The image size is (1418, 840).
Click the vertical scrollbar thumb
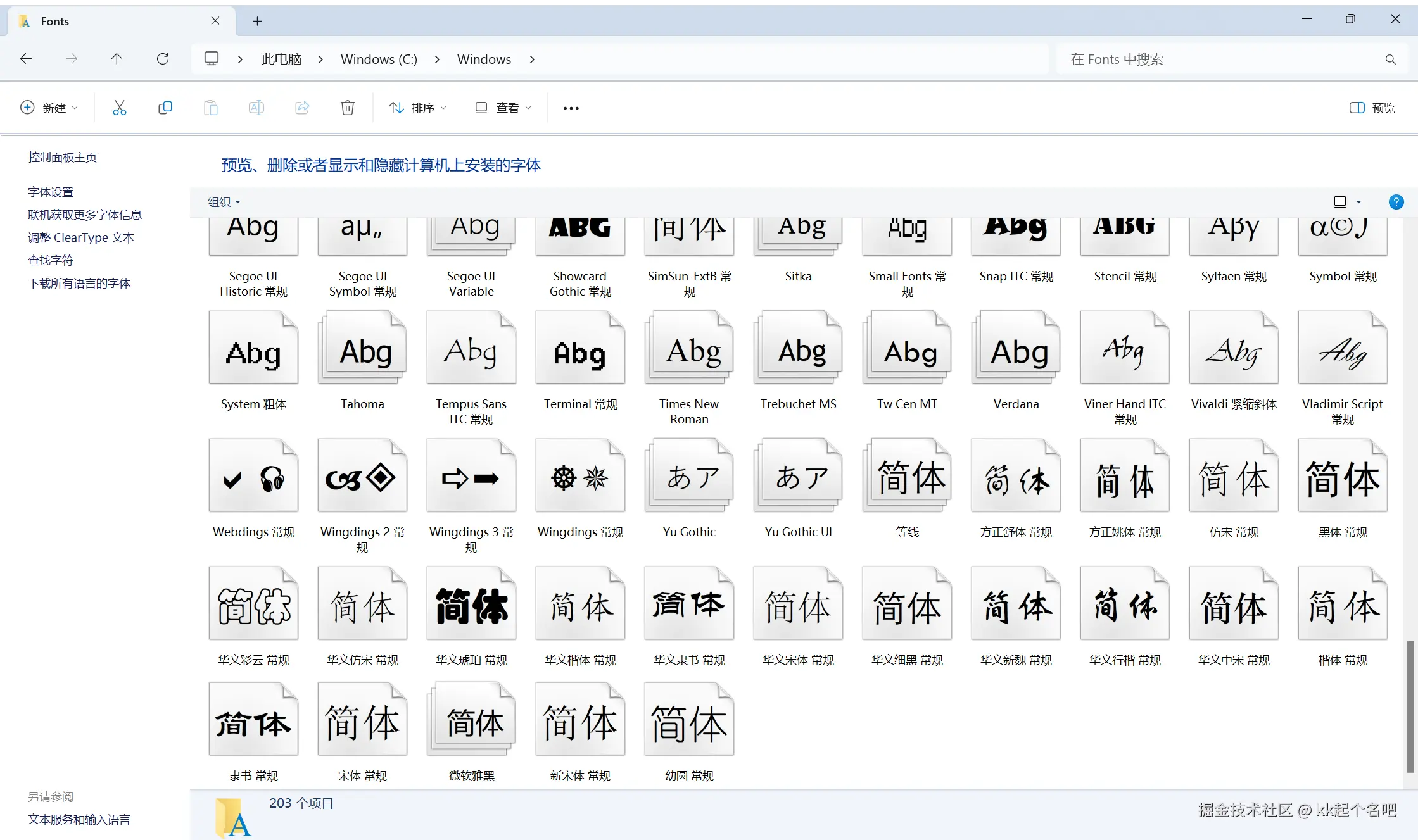(x=1410, y=706)
